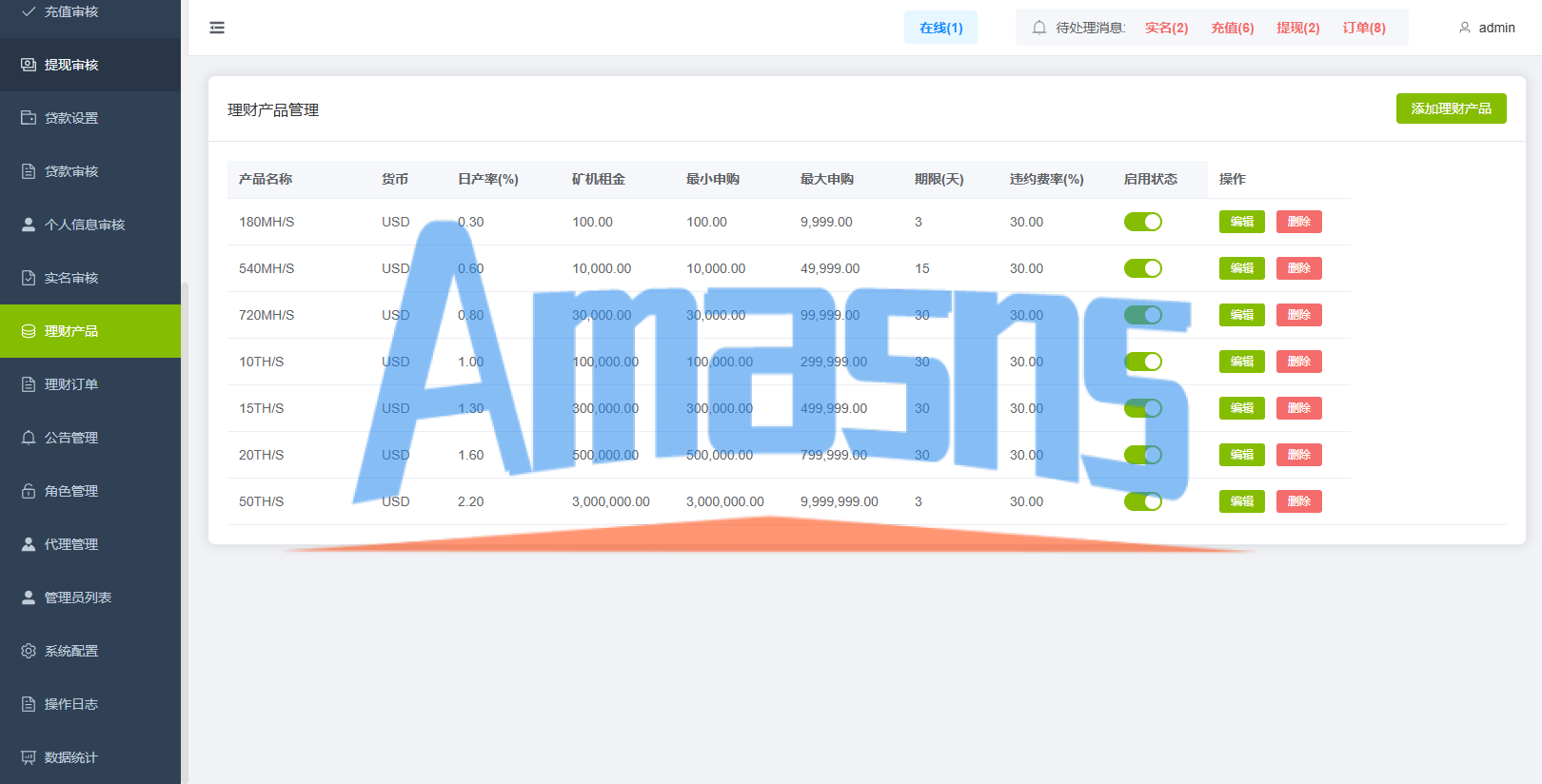Toggle the 720MH/S enabled switch

click(1143, 315)
